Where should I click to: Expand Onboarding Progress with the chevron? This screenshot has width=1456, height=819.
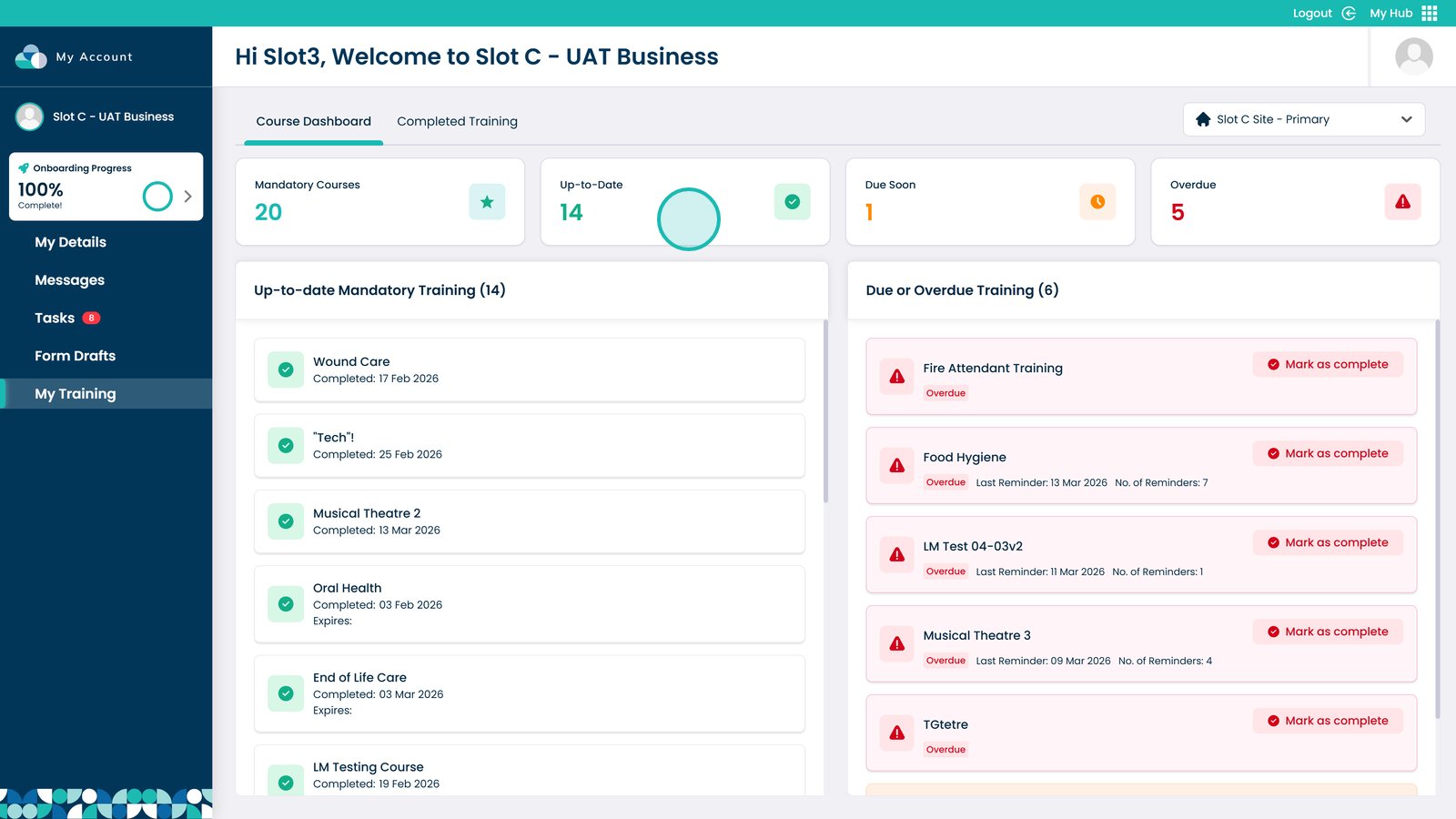187,197
